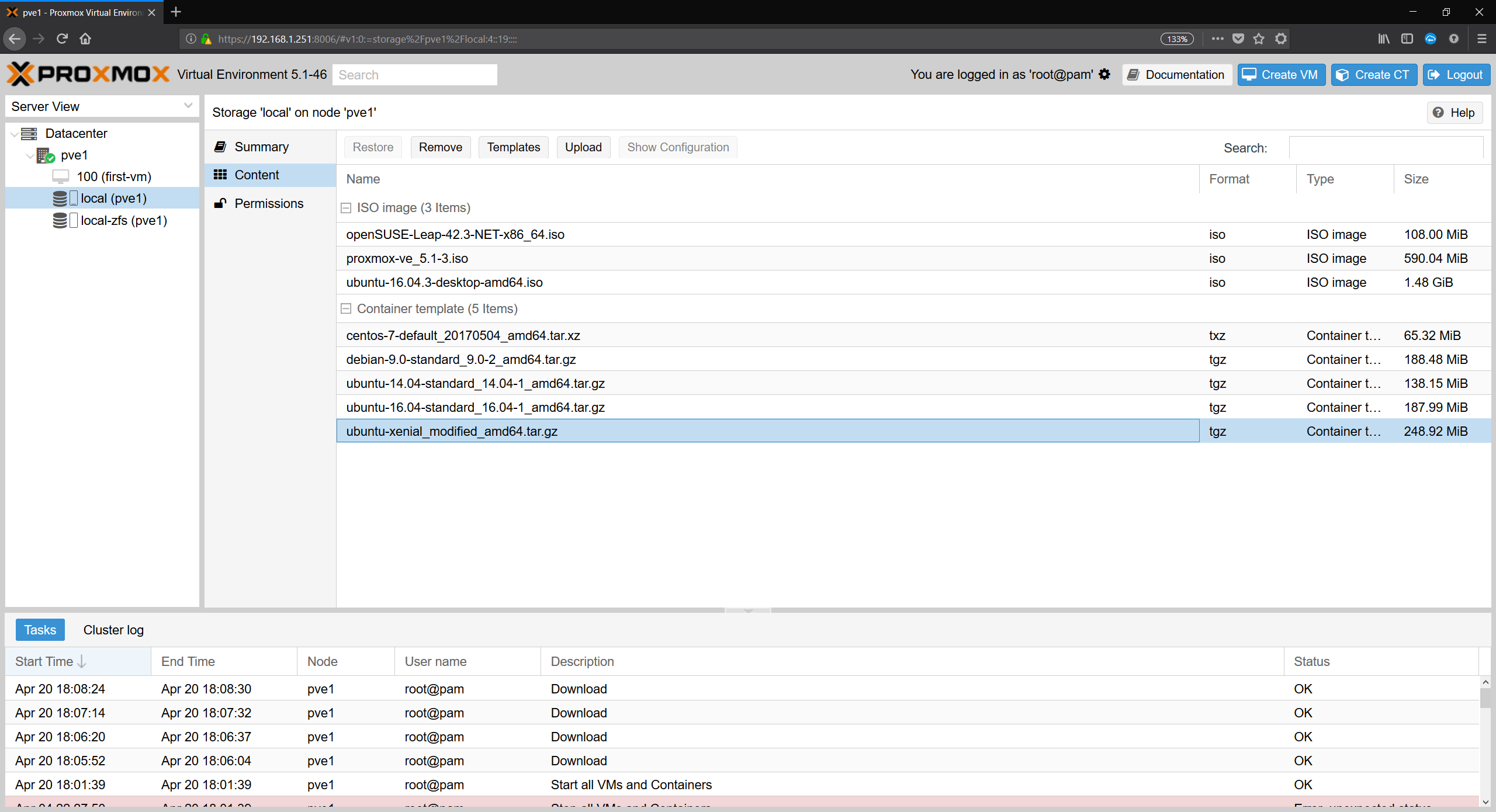Collapse the ISO image section
1496x812 pixels.
coord(346,207)
